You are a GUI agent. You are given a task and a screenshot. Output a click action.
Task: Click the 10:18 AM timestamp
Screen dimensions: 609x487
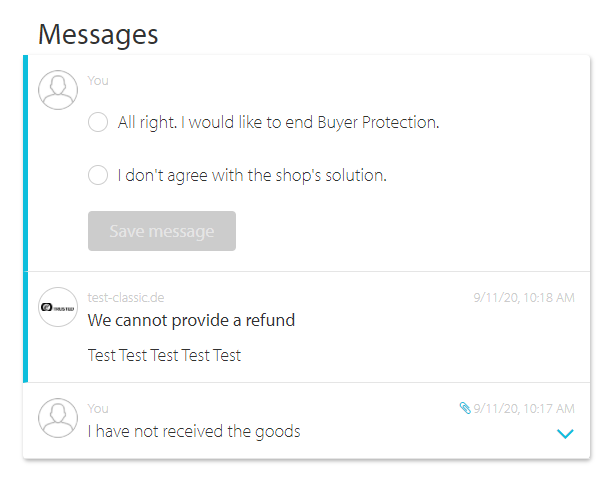pyautogui.click(x=524, y=297)
